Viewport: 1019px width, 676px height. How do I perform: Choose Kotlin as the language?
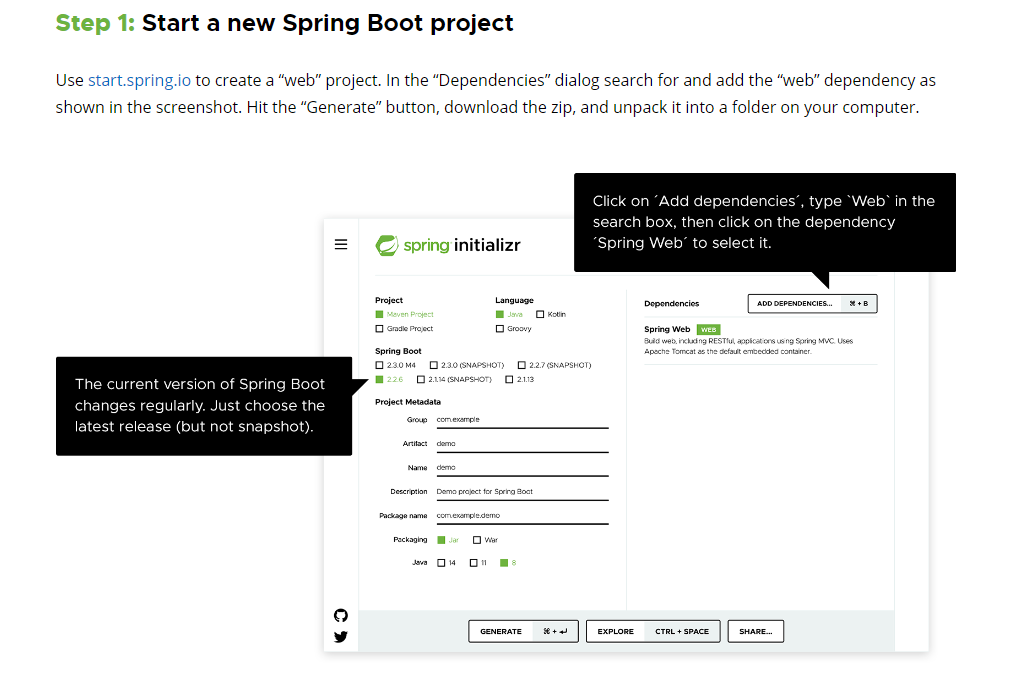tap(550, 315)
